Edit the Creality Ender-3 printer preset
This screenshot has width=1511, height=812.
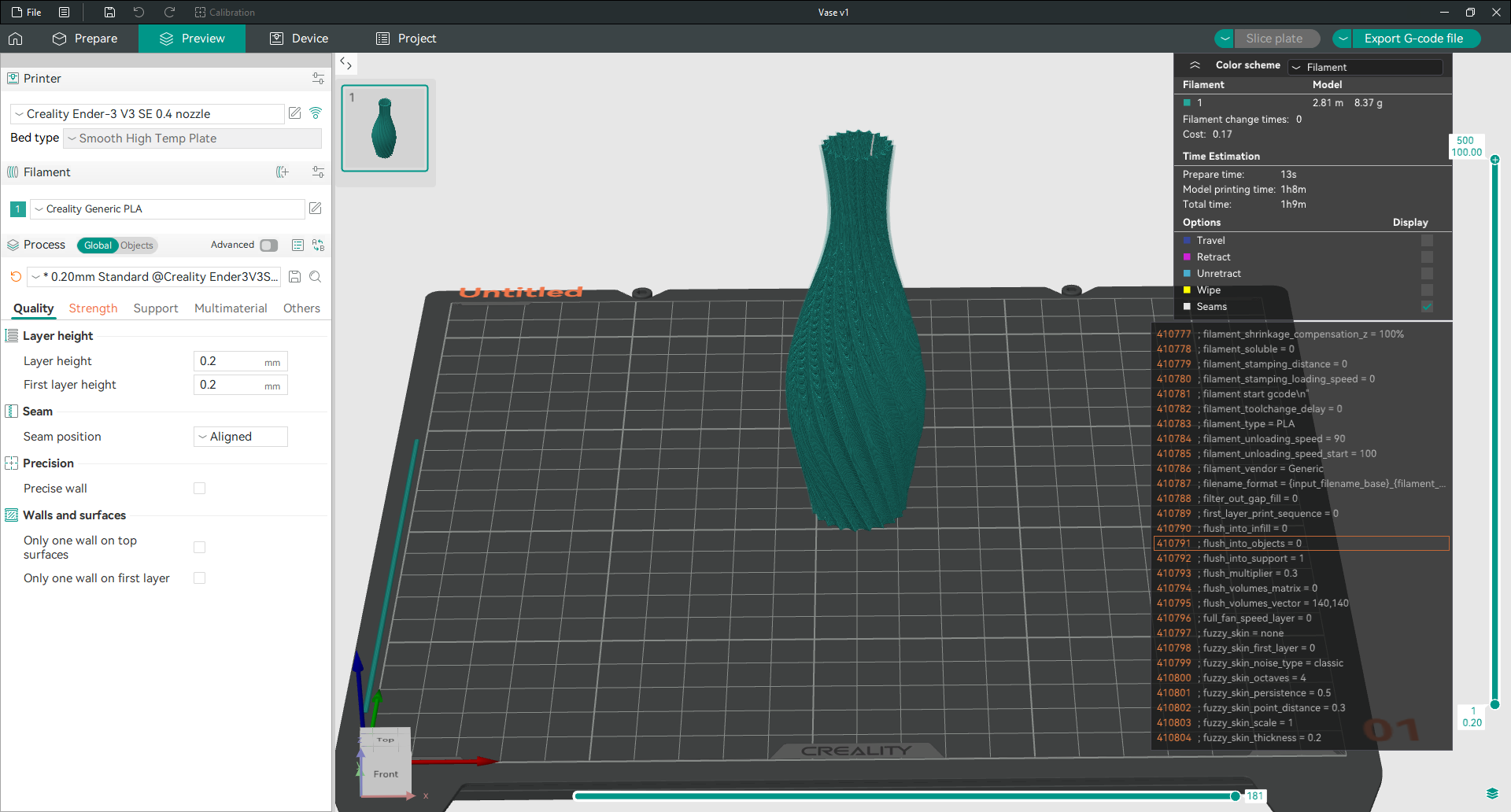295,113
